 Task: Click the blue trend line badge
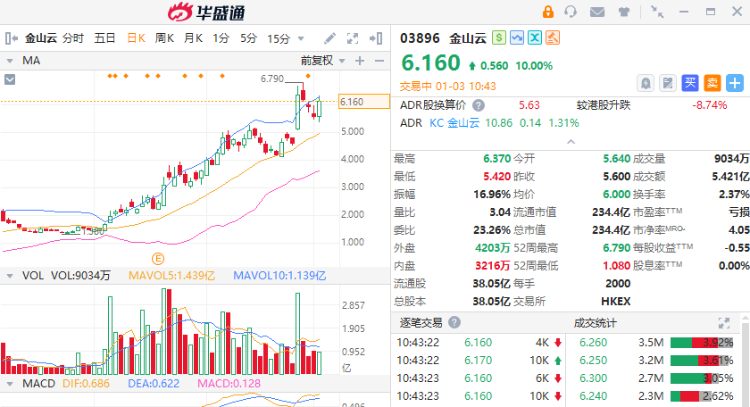coord(517,37)
